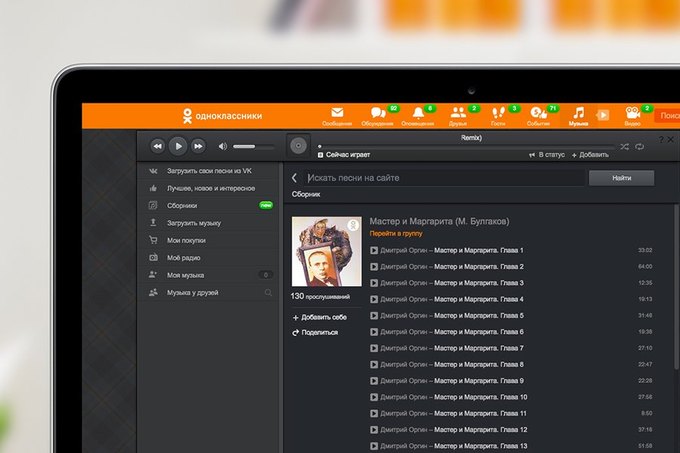Open Video camera icon in header
680x453 pixels.
click(632, 113)
